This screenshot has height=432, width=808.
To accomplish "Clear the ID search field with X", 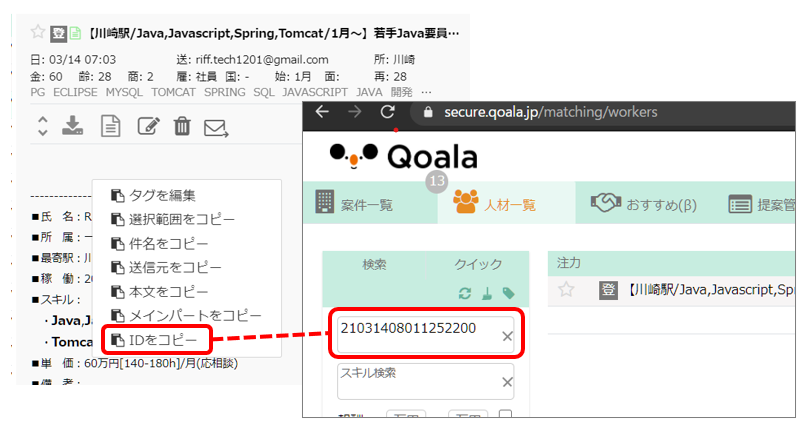I will click(x=507, y=337).
